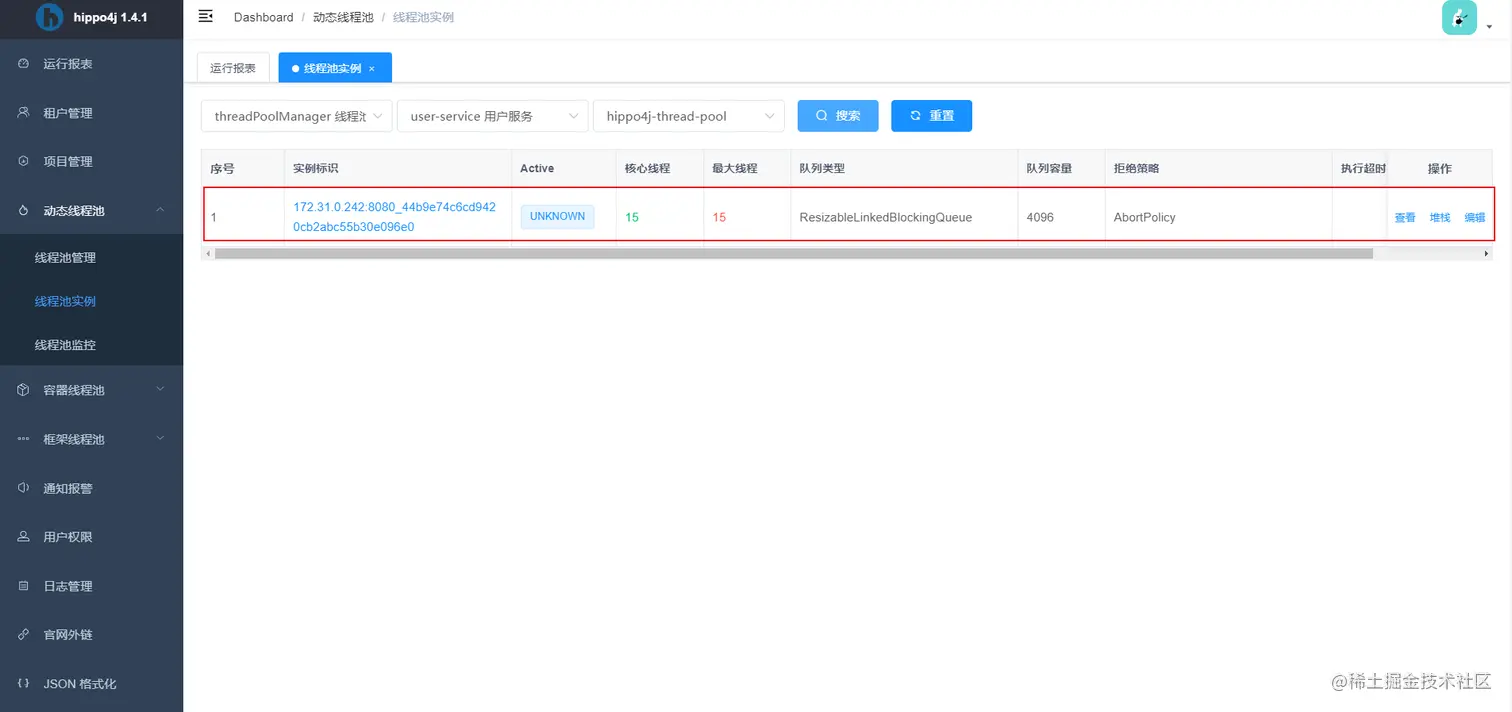1512x712 pixels.
Task: Click the 运行报表 dashboard icon in sidebar
Action: click(x=24, y=64)
